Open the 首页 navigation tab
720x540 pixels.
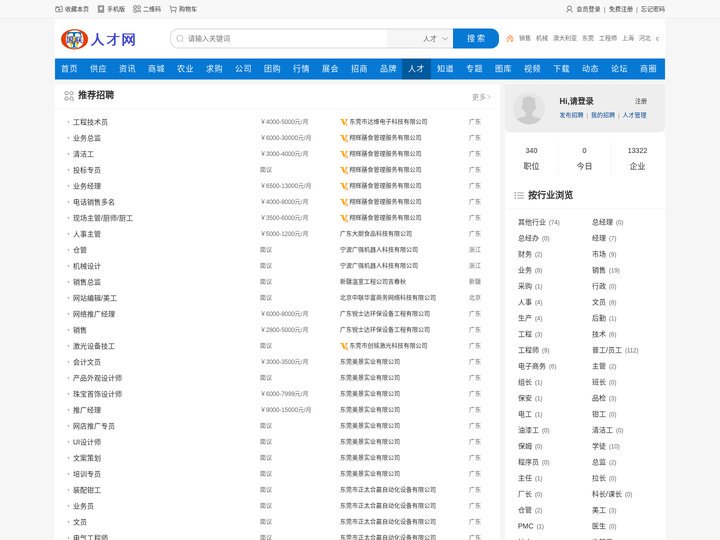69,69
